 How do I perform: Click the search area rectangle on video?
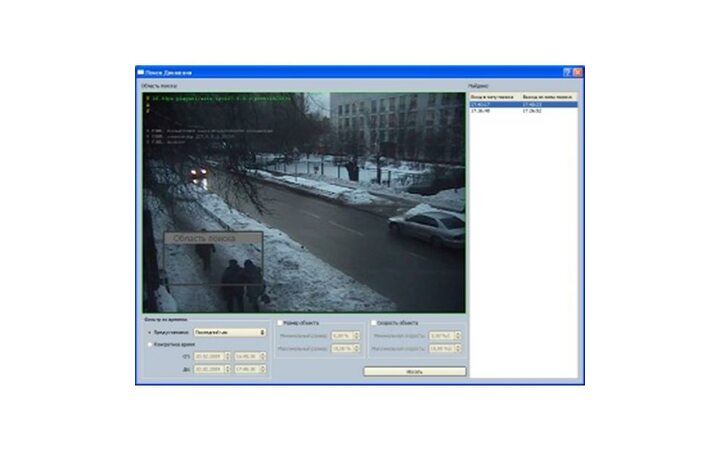[214, 259]
